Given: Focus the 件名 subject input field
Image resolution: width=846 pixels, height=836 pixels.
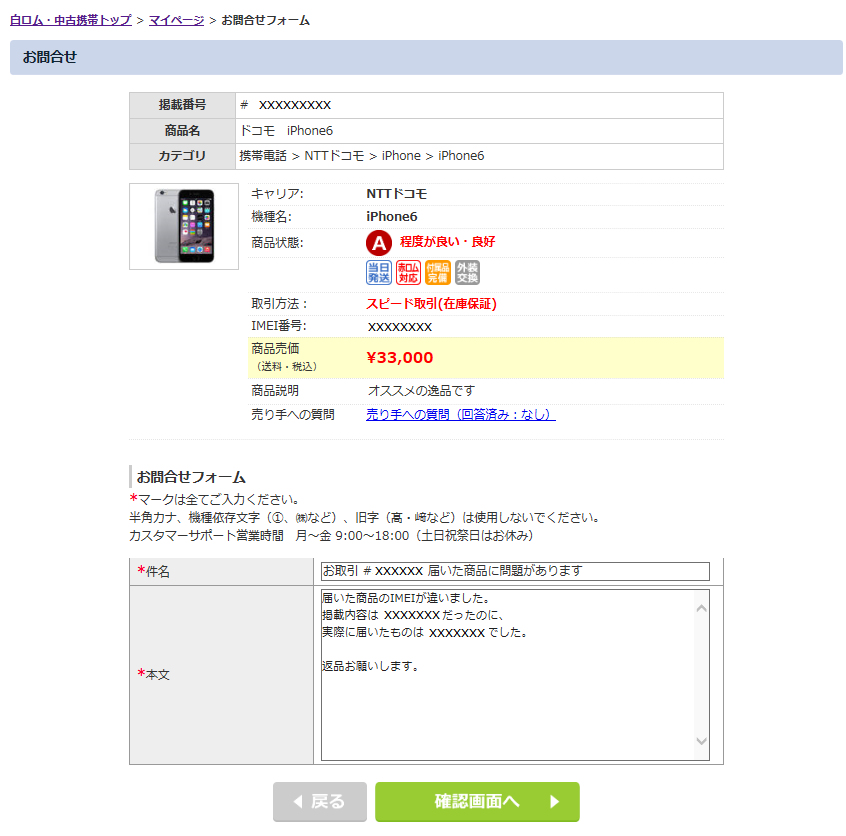Looking at the screenshot, I should [515, 571].
